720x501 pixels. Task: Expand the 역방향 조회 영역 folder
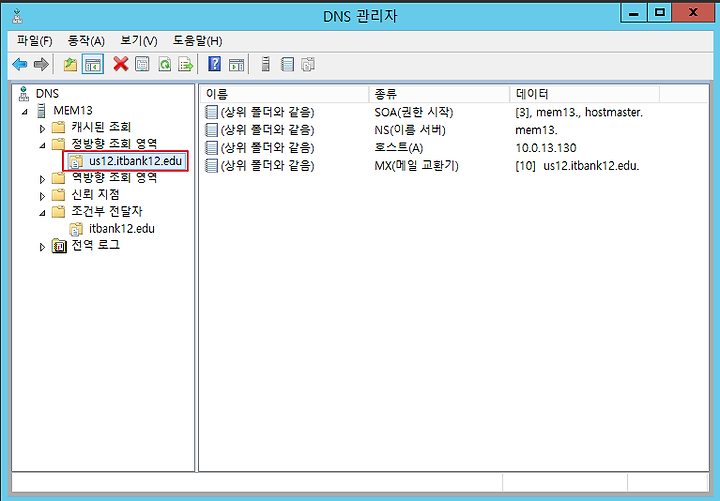tap(42, 180)
